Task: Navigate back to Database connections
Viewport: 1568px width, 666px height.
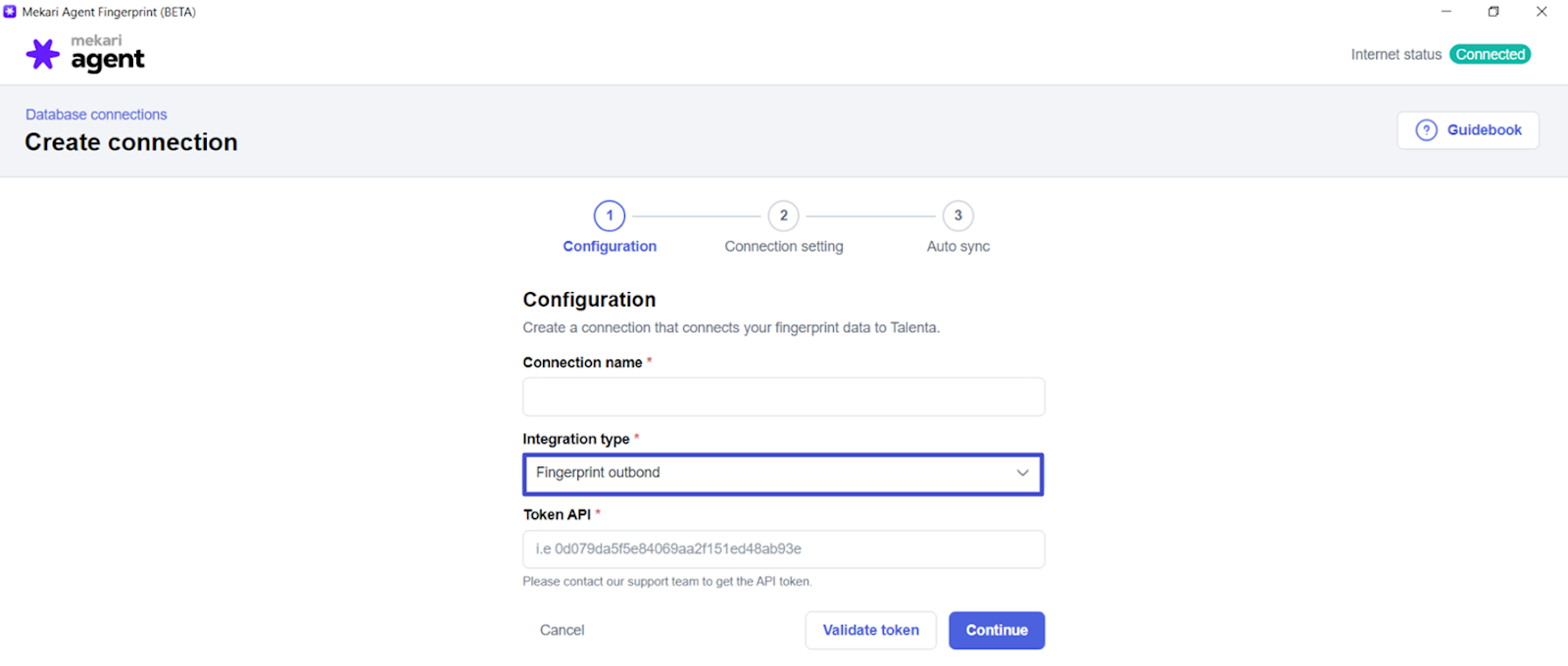Action: (x=96, y=115)
